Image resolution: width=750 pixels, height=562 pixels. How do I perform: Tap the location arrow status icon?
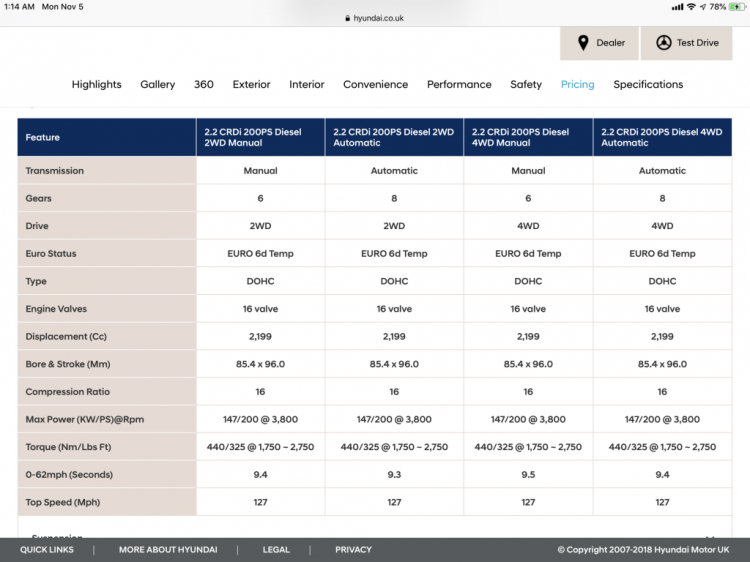pos(702,7)
